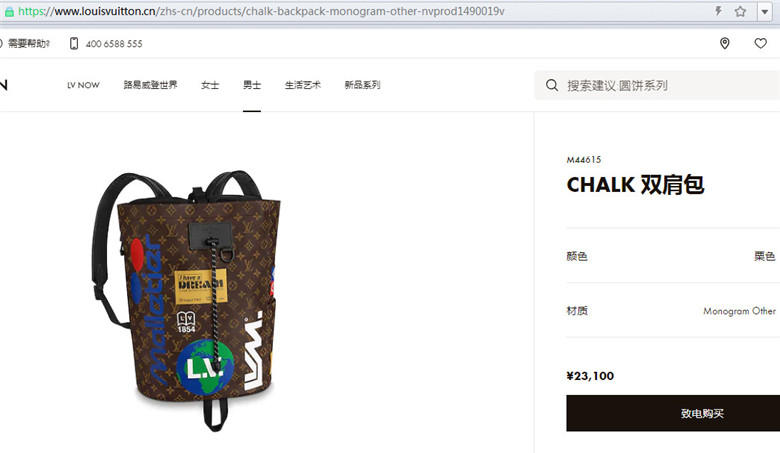
Task: Click the 致电购买 call-to-buy button
Action: pyautogui.click(x=673, y=413)
